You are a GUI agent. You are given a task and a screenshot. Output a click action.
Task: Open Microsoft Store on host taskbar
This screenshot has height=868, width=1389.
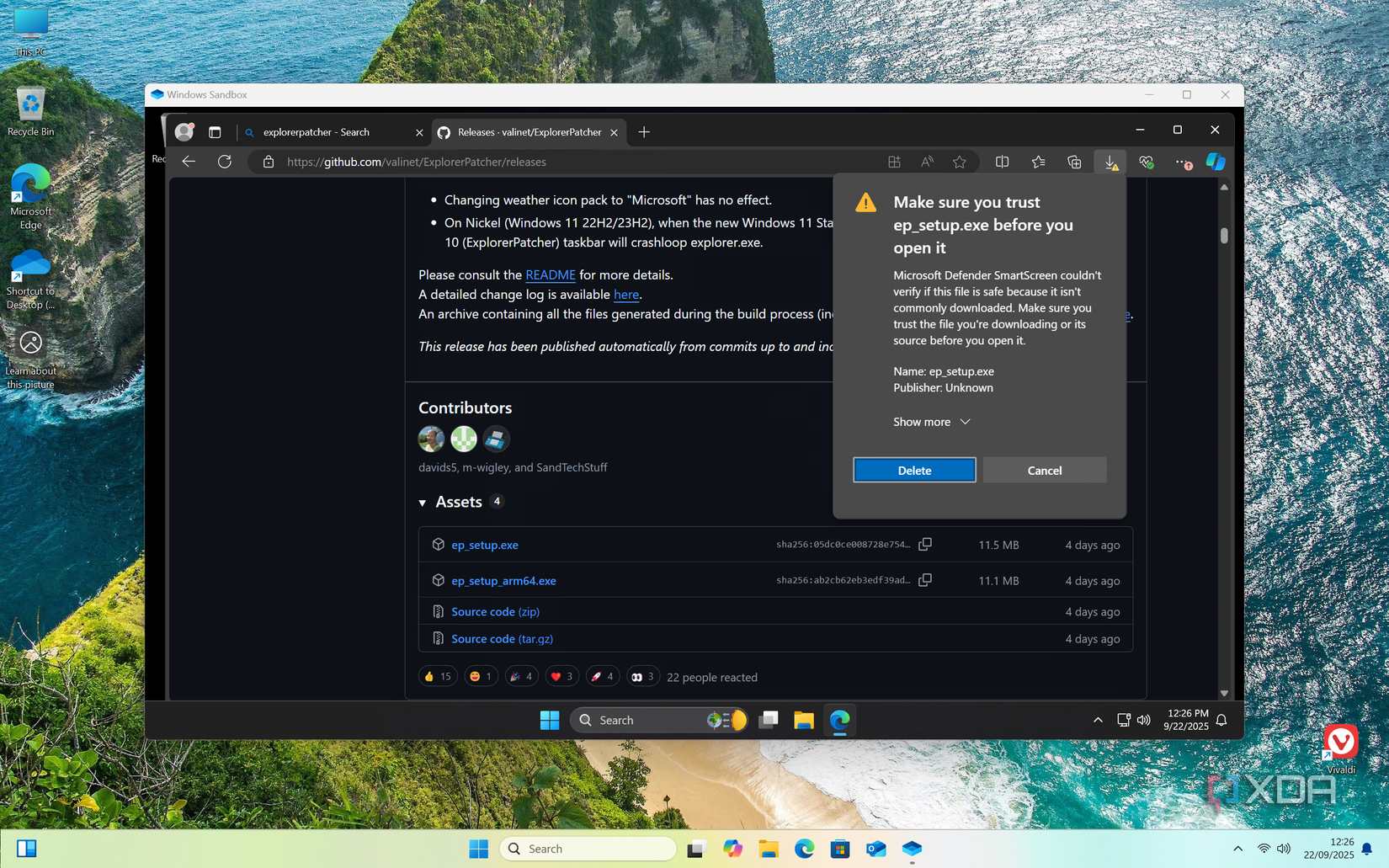[840, 849]
